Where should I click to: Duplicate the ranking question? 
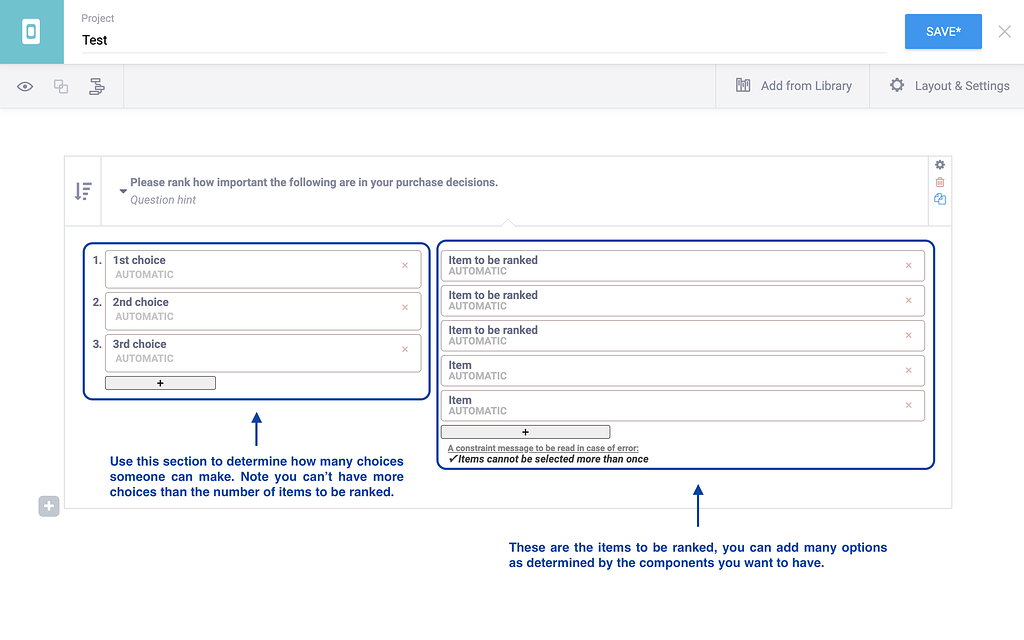(939, 199)
